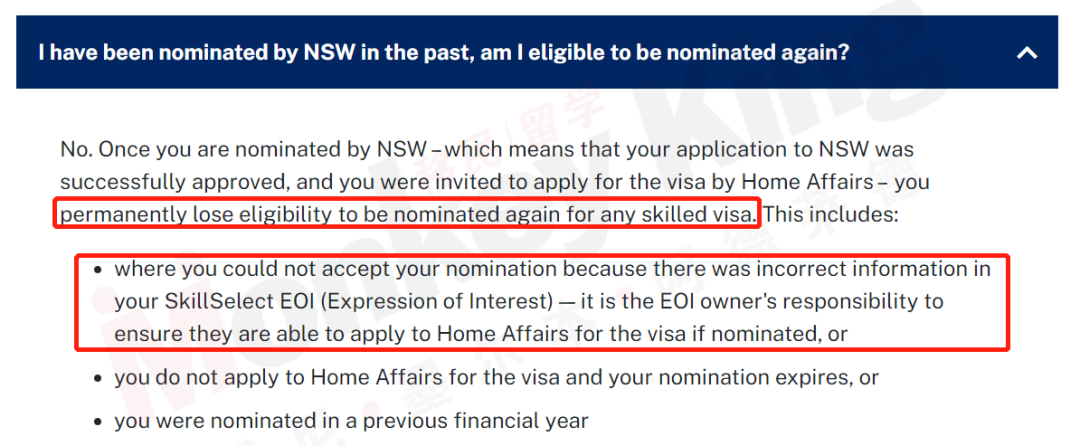
Task: Click the bullet dot before 'you were nominated in a previous'
Action: 100,421
